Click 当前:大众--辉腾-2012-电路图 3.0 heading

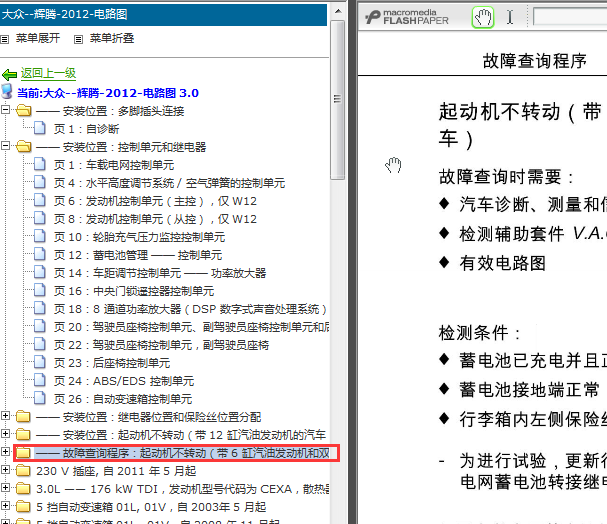tap(108, 93)
